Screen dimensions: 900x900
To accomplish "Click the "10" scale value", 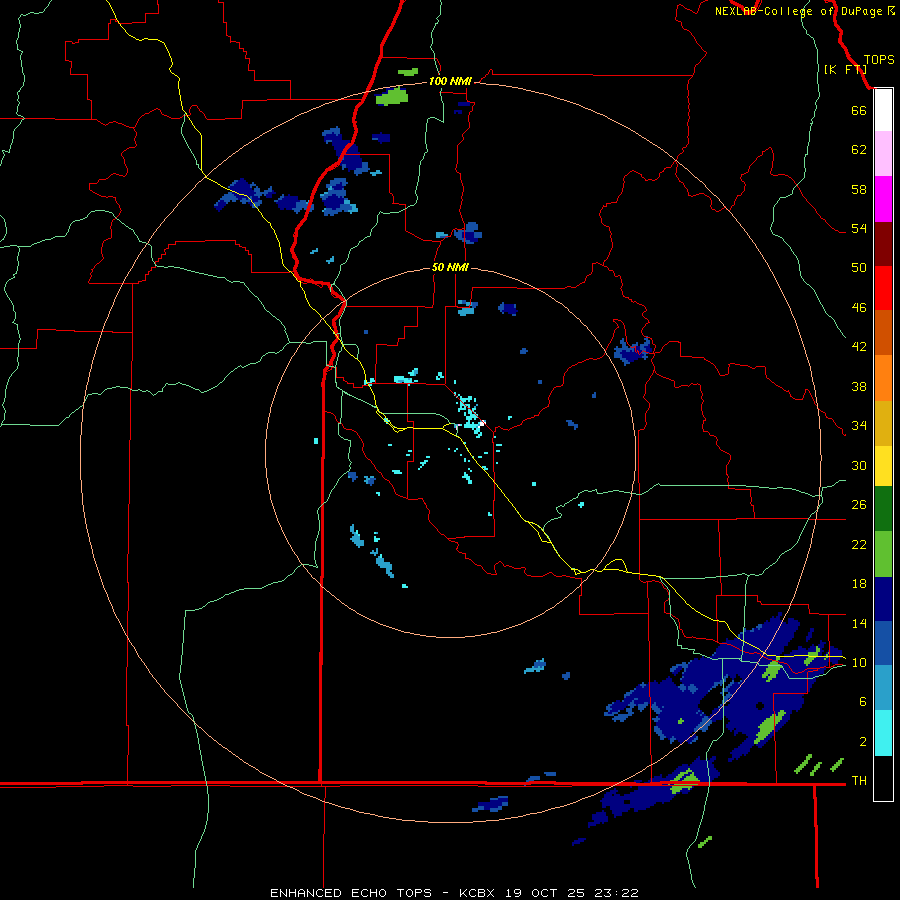I will [859, 662].
